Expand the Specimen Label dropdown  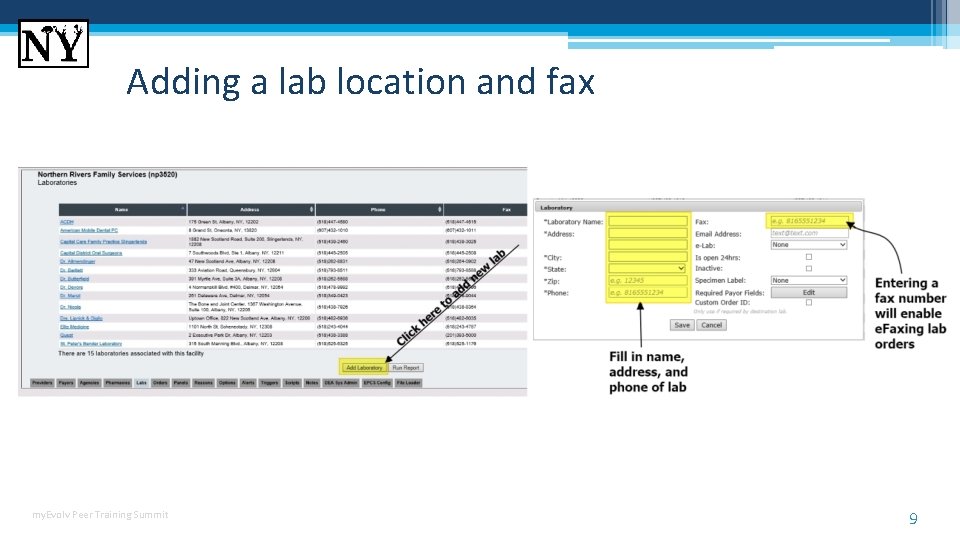pyautogui.click(x=809, y=280)
